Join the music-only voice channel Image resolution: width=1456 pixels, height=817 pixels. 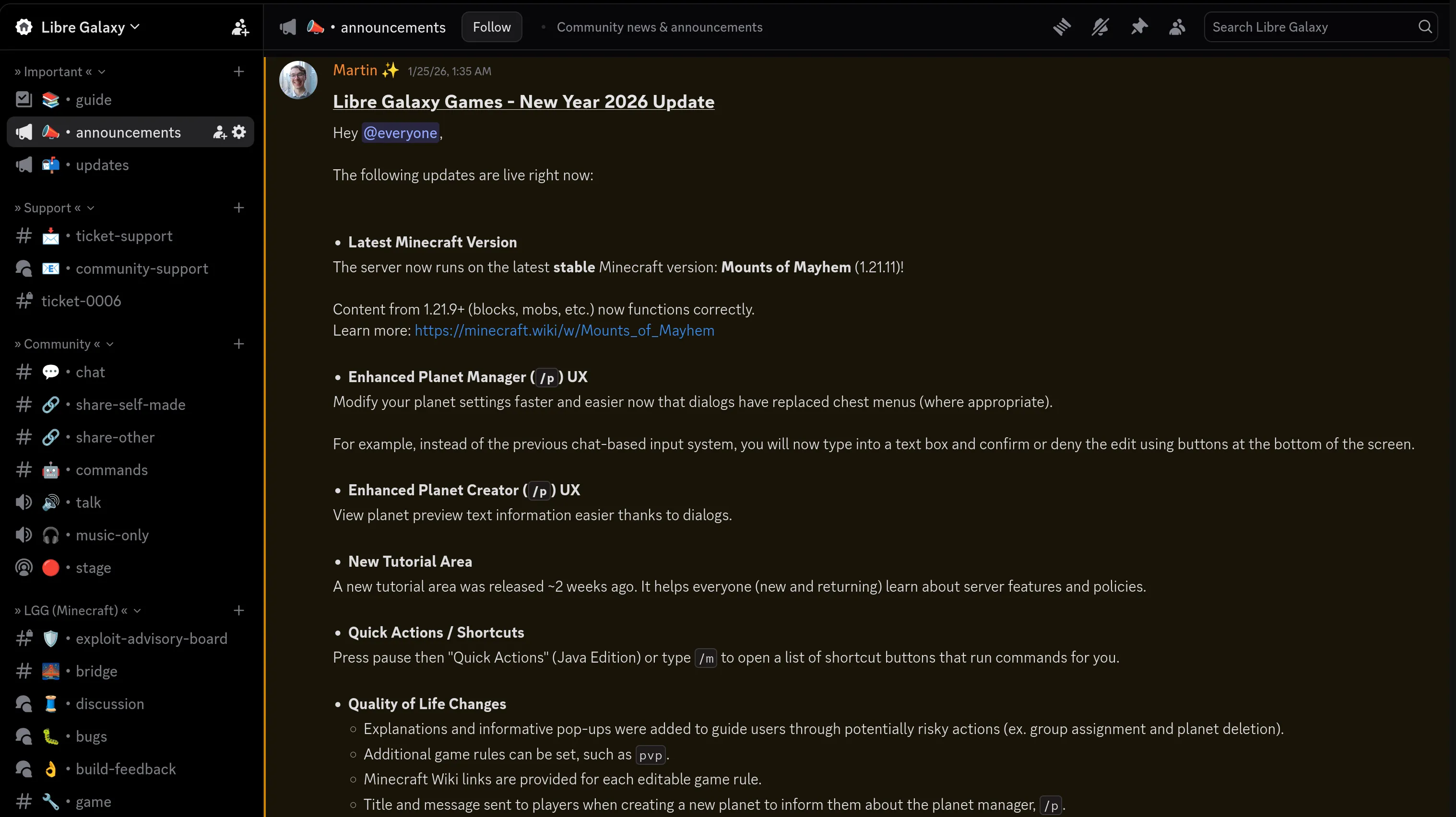point(130,535)
